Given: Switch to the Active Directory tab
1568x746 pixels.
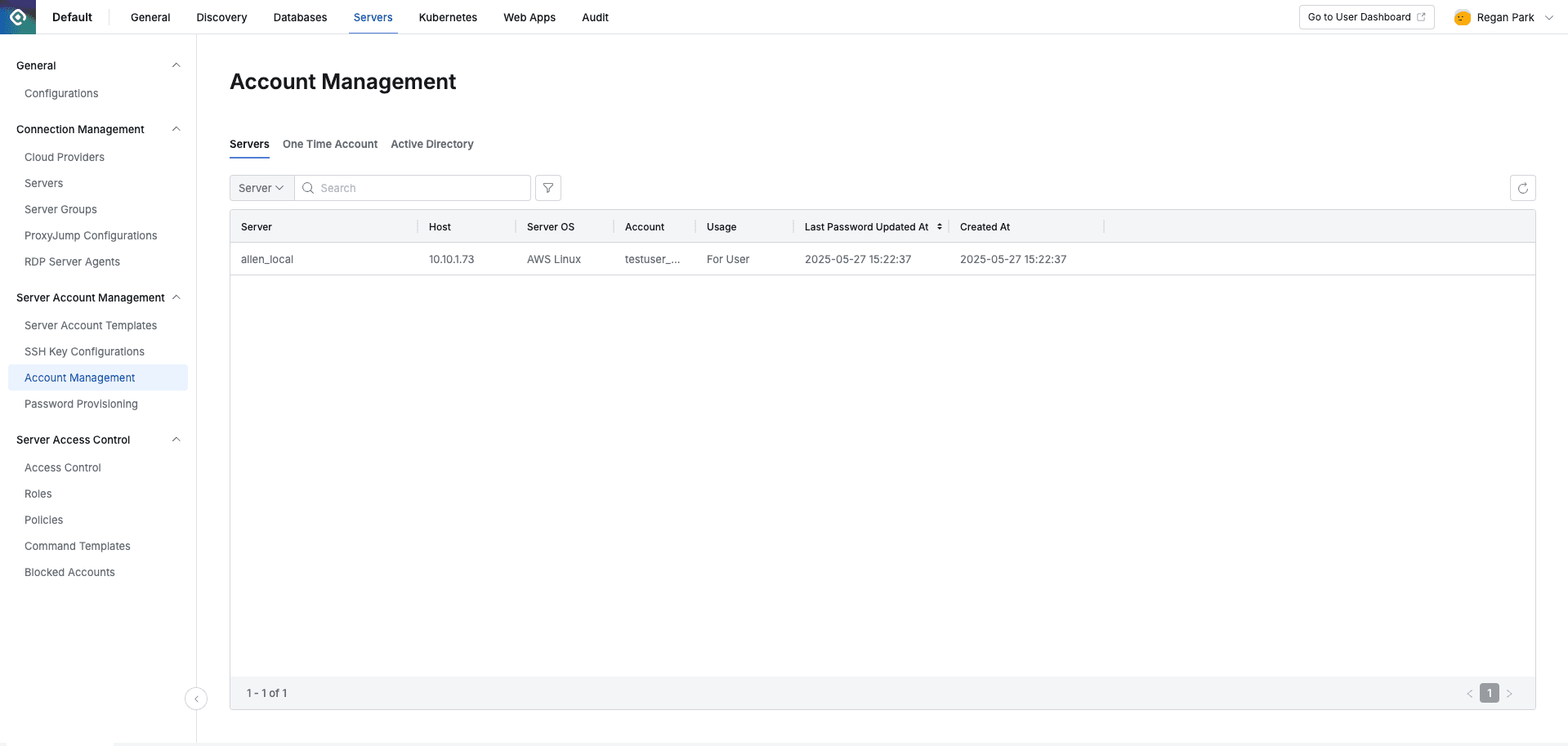Looking at the screenshot, I should [x=431, y=144].
